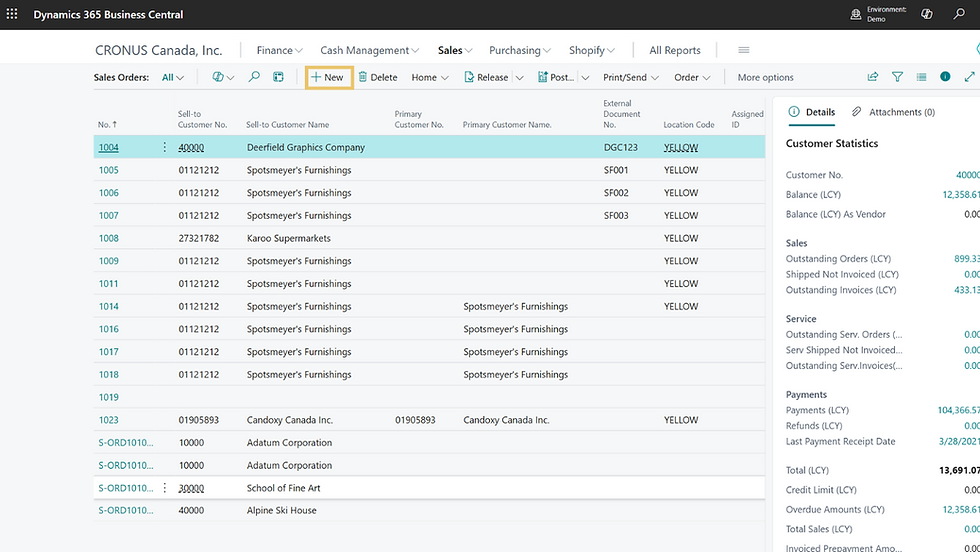The width and height of the screenshot is (980, 552).
Task: Expand the Shopify menu
Action: [x=591, y=50]
